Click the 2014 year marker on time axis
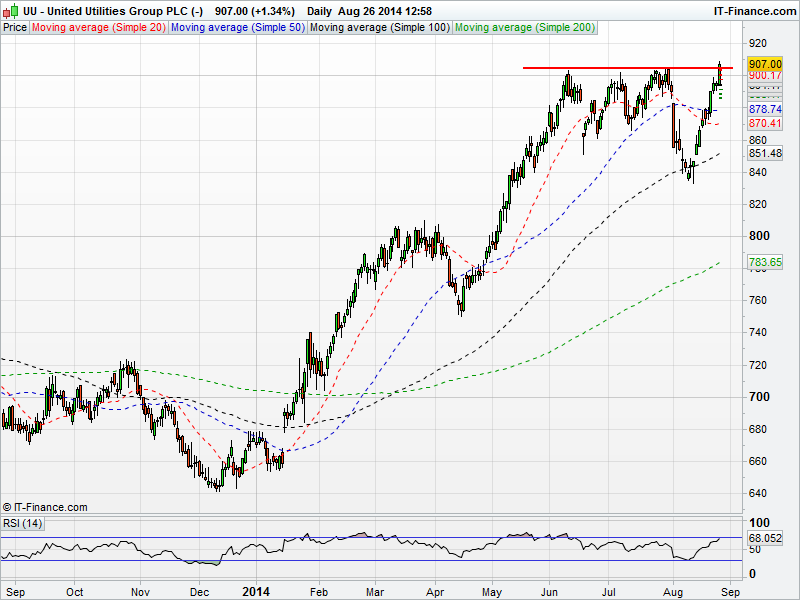 click(258, 591)
